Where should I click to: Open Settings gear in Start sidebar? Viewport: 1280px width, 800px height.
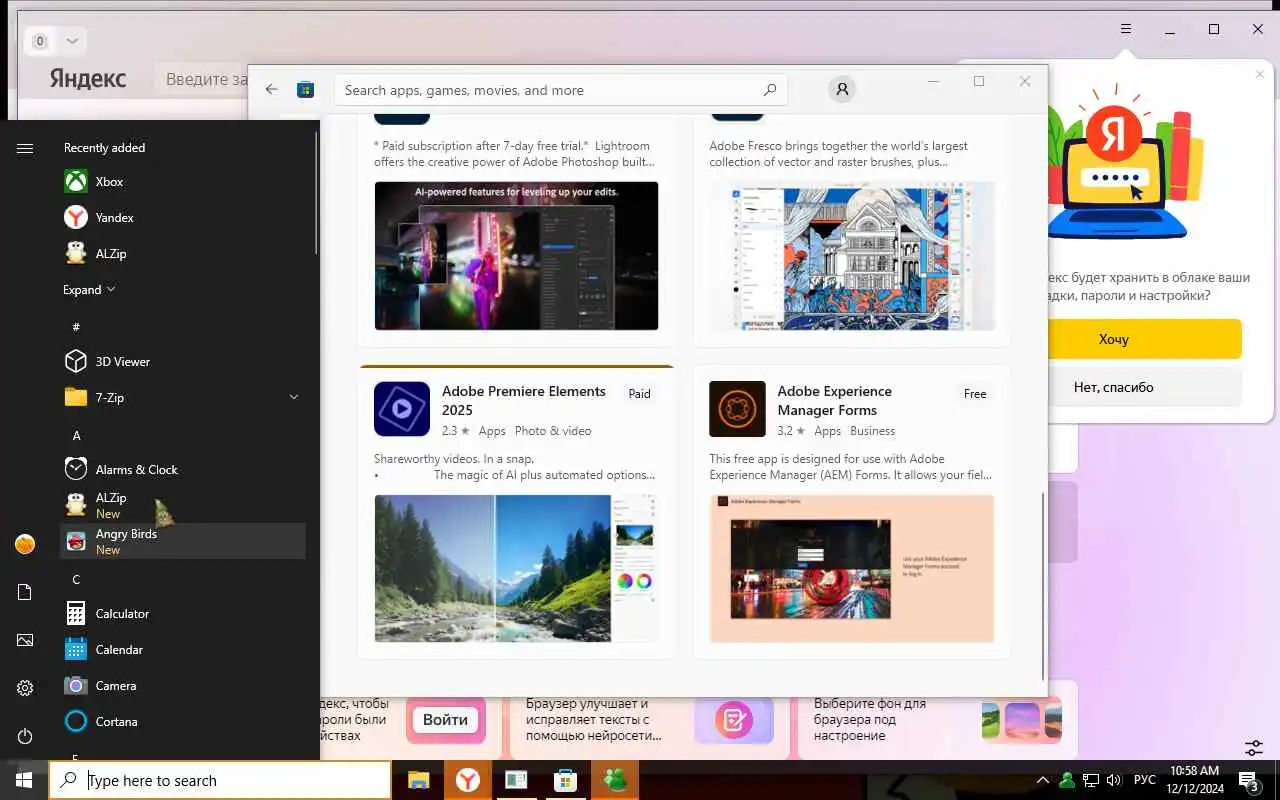25,688
